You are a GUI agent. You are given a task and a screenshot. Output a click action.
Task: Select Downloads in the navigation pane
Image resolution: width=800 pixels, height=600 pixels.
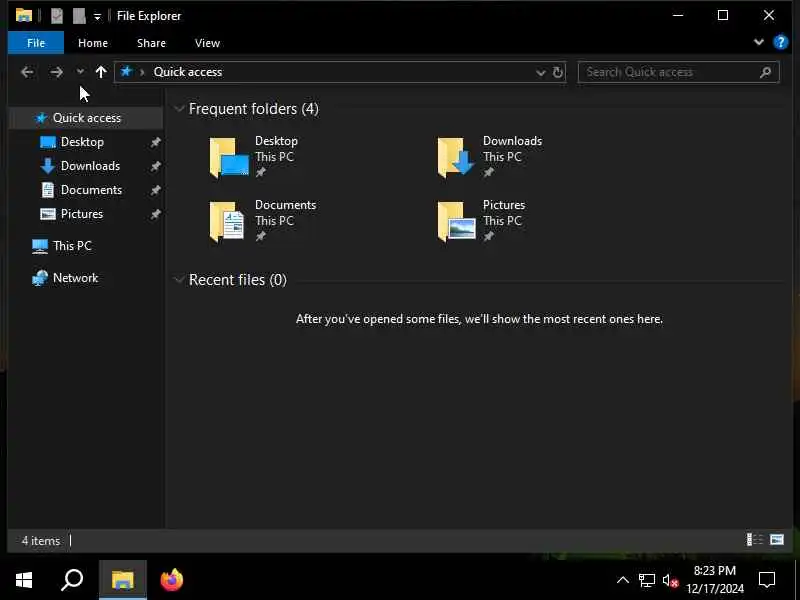click(x=90, y=166)
